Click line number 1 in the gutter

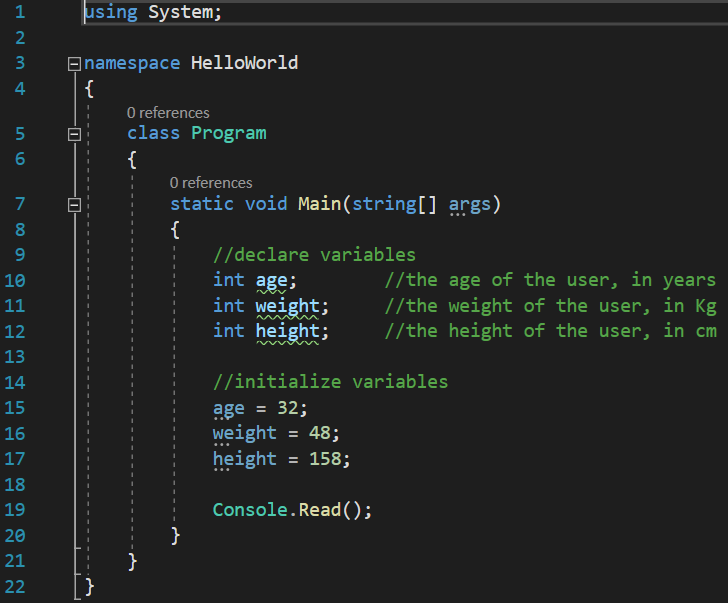[20, 12]
